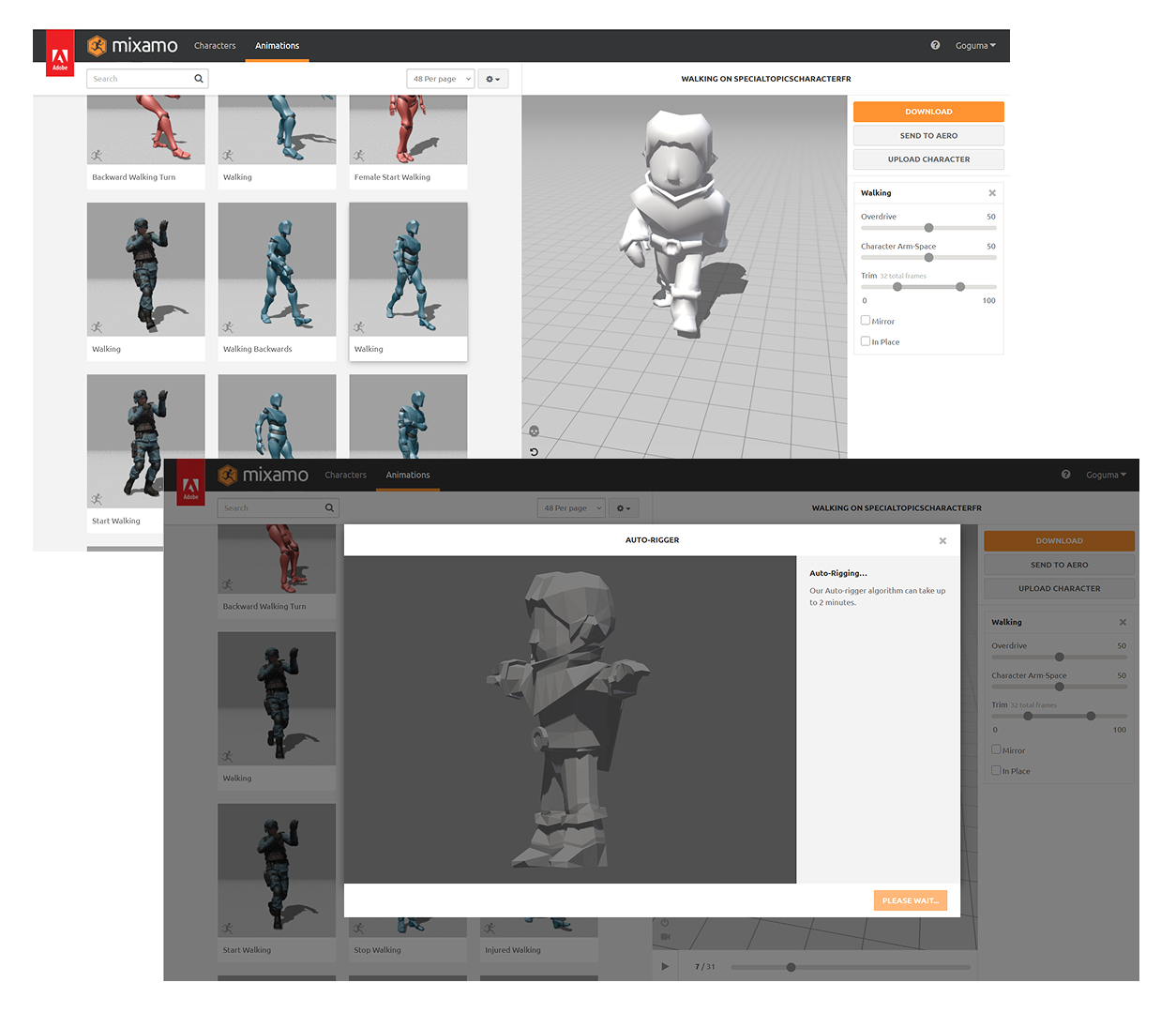Open the 48 Per page dropdown
Image resolution: width=1176 pixels, height=1013 pixels.
click(440, 78)
